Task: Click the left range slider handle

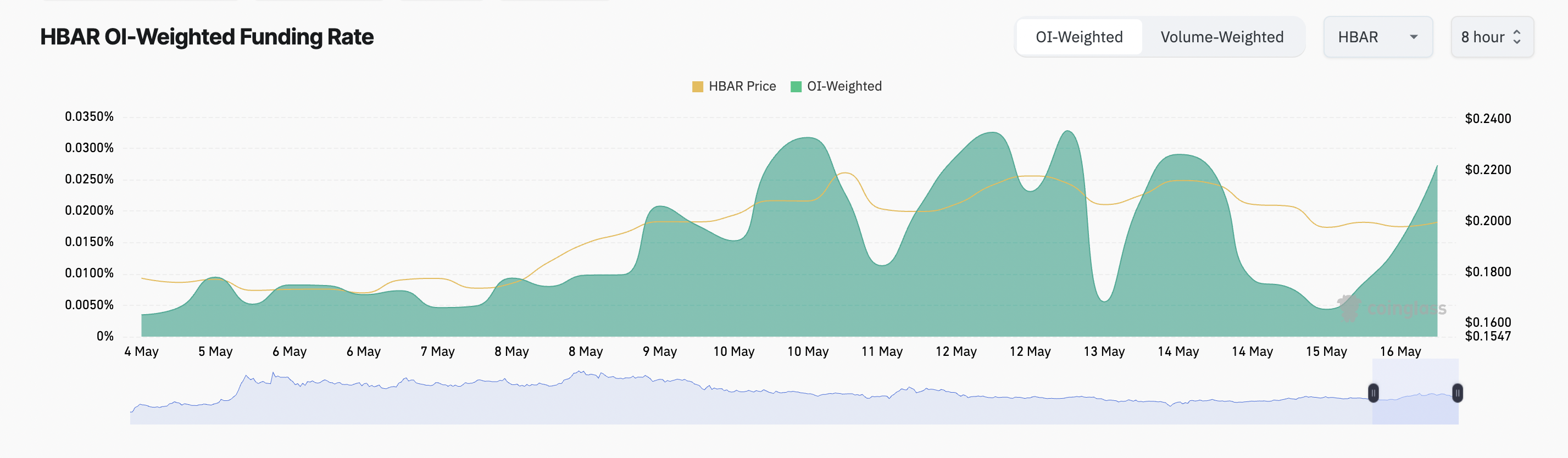Action: click(1373, 393)
